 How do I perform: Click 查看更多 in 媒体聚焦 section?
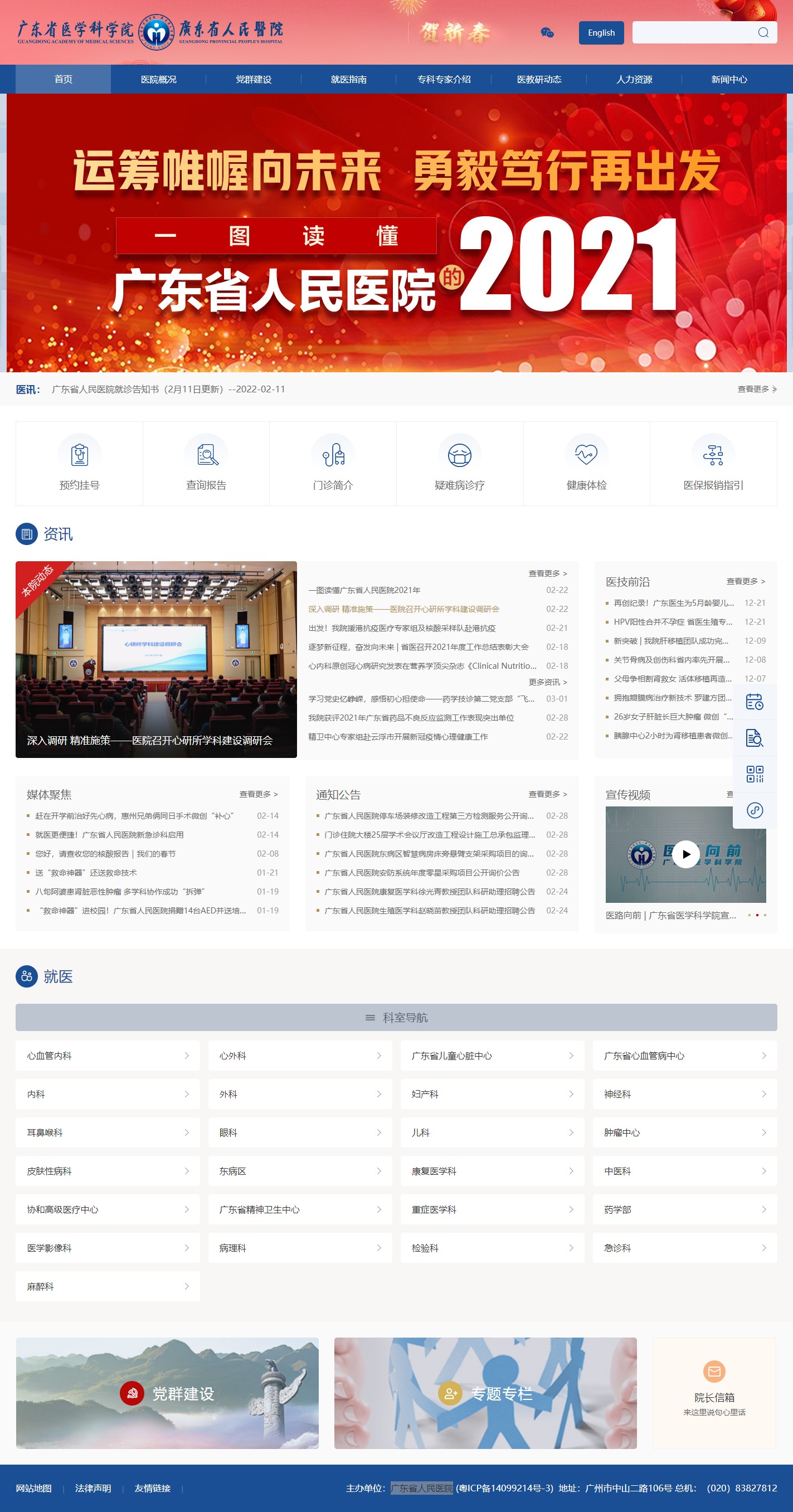pos(258,794)
